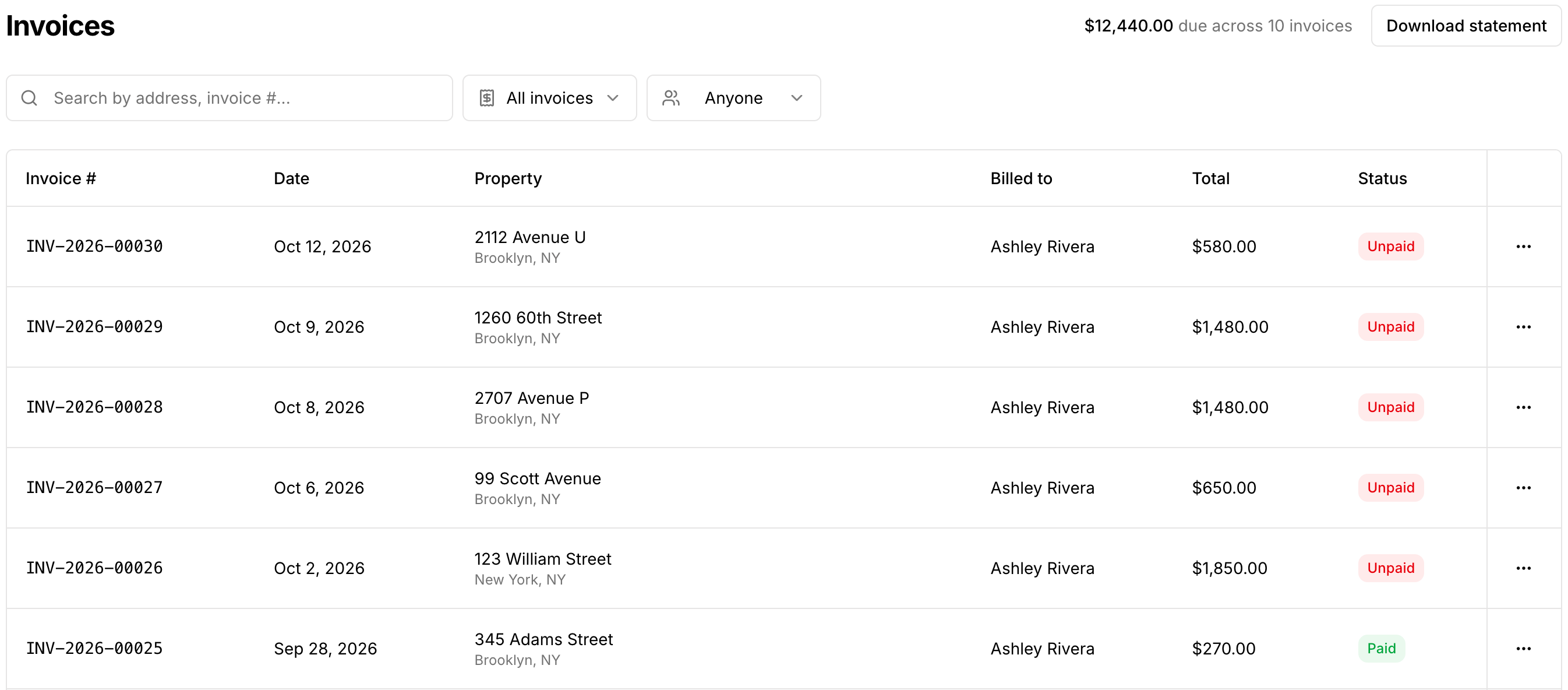Click the $270.00 total amount
This screenshot has width=1568, height=690.
click(x=1224, y=649)
